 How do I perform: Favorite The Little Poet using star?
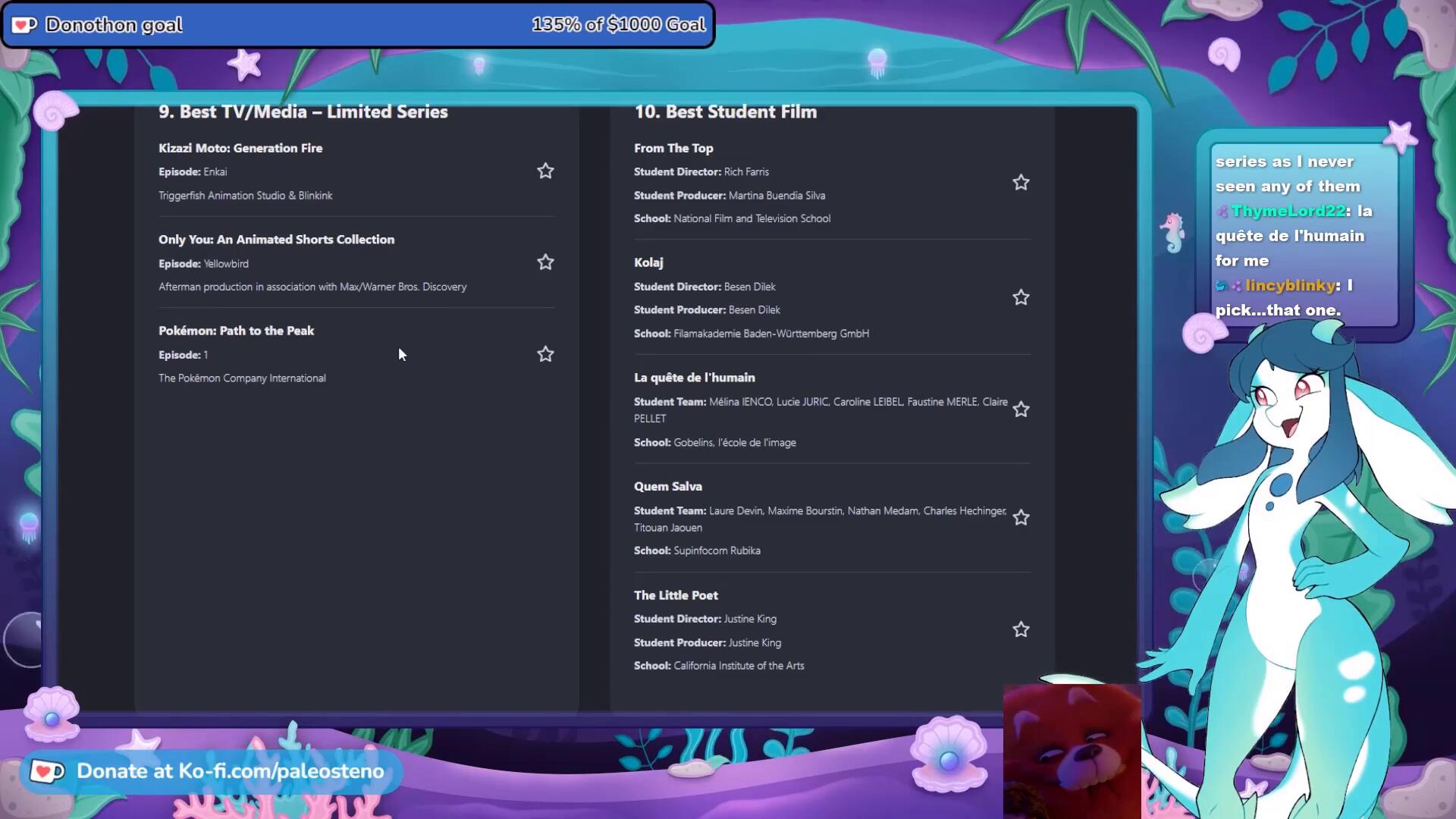[1021, 629]
